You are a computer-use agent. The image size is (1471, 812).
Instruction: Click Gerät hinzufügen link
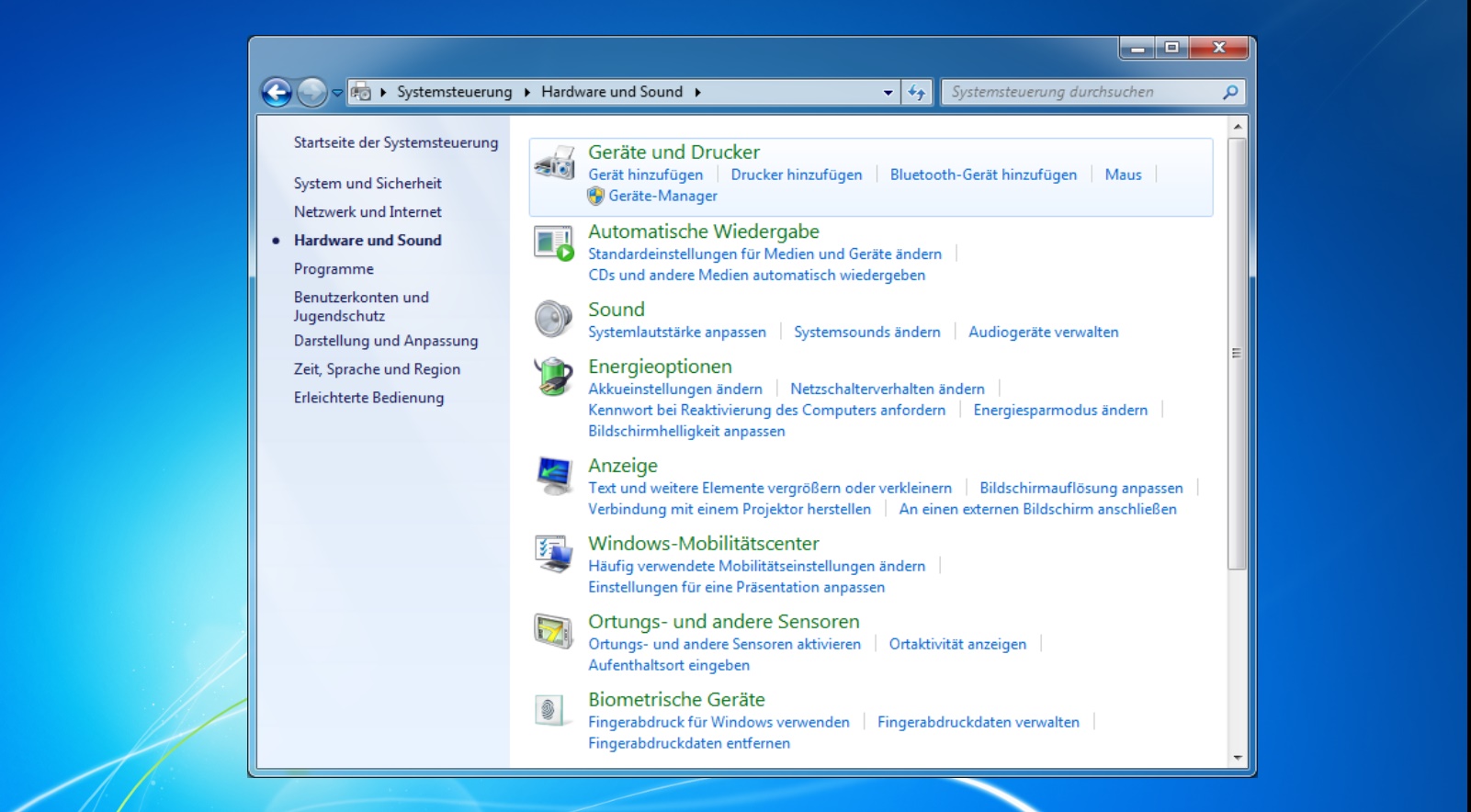(x=645, y=175)
